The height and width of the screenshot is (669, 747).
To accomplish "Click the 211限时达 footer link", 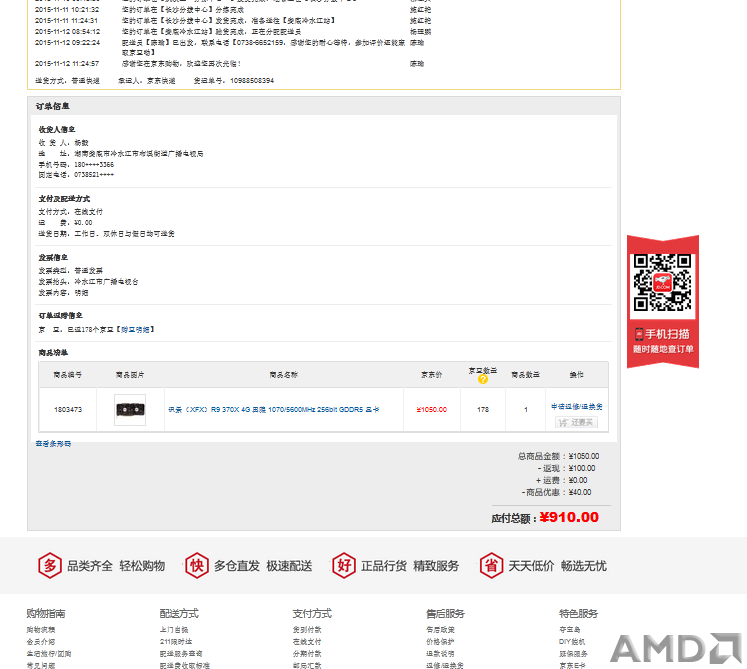I will tap(176, 642).
